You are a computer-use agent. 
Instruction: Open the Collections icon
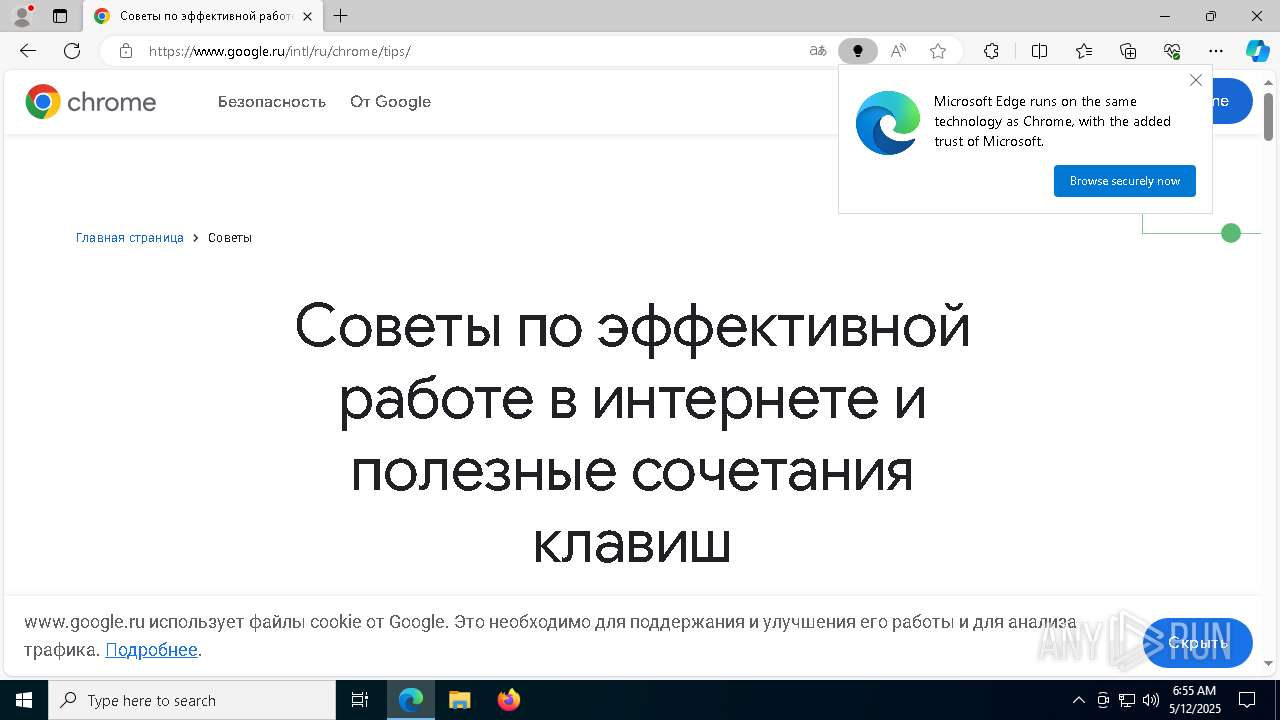pos(1128,51)
